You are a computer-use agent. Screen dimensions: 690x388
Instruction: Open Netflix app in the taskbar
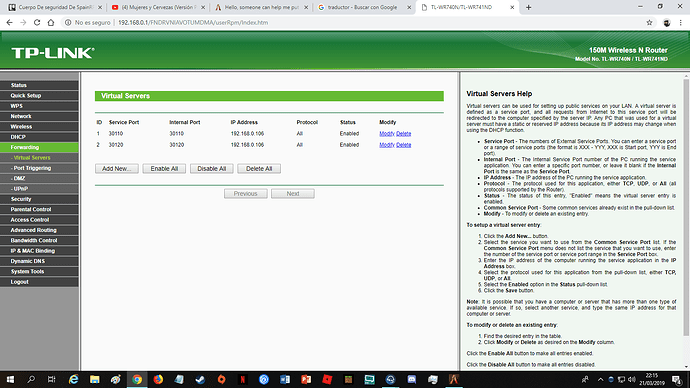coord(242,379)
